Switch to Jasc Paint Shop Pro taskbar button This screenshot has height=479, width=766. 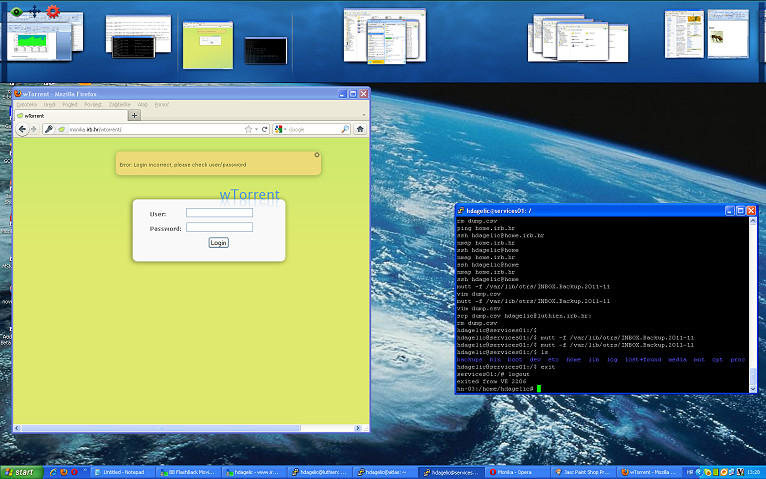click(x=583, y=472)
